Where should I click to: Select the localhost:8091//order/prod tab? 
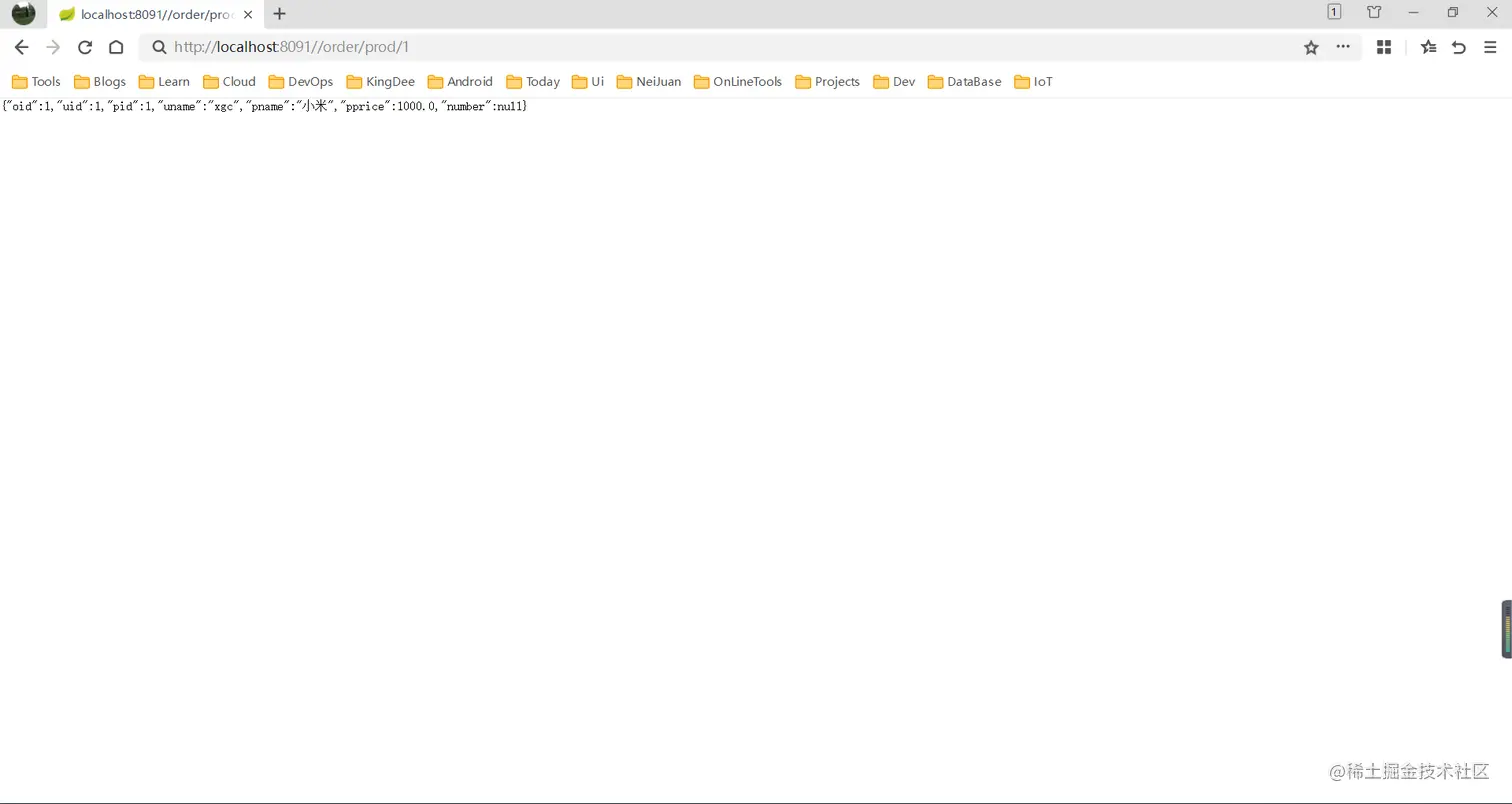pos(155,14)
